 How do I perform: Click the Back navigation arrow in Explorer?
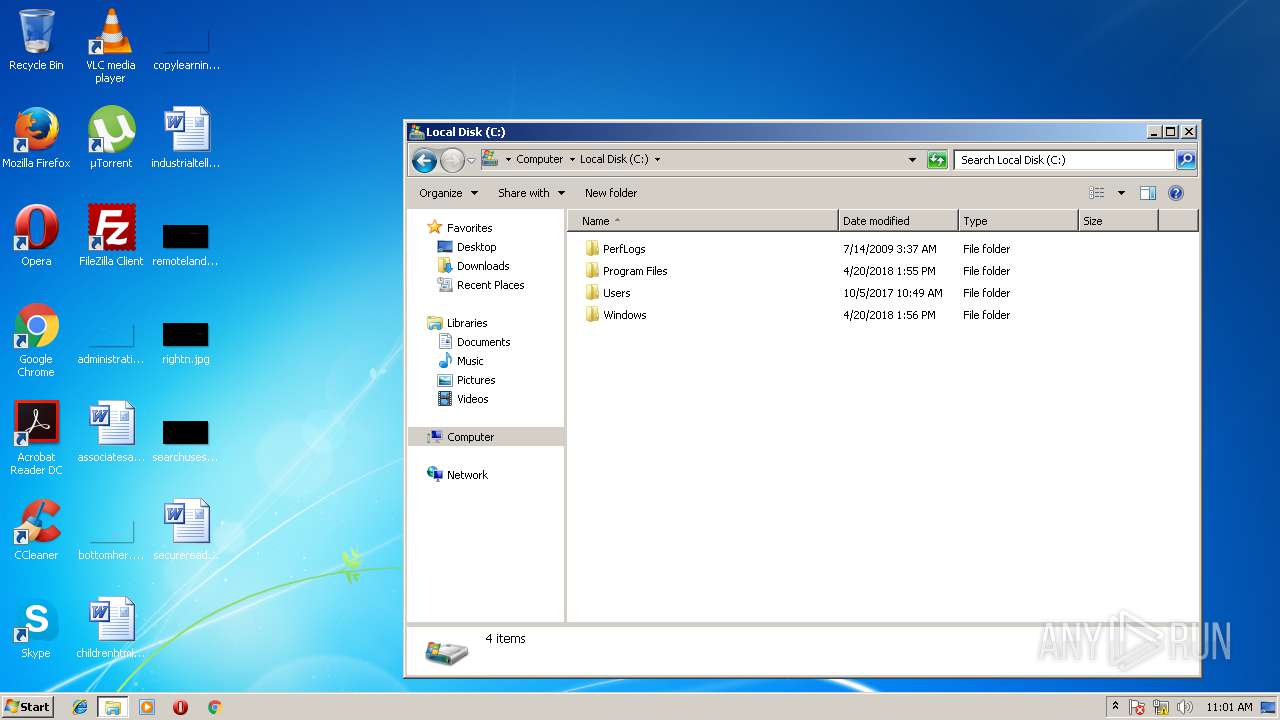coord(424,160)
